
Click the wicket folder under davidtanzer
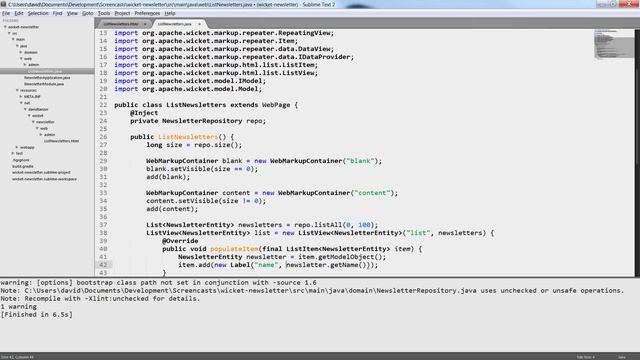(38, 116)
